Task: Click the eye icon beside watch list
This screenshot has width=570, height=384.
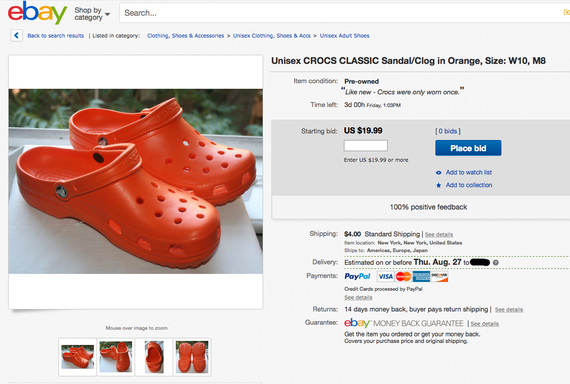Action: pos(438,173)
